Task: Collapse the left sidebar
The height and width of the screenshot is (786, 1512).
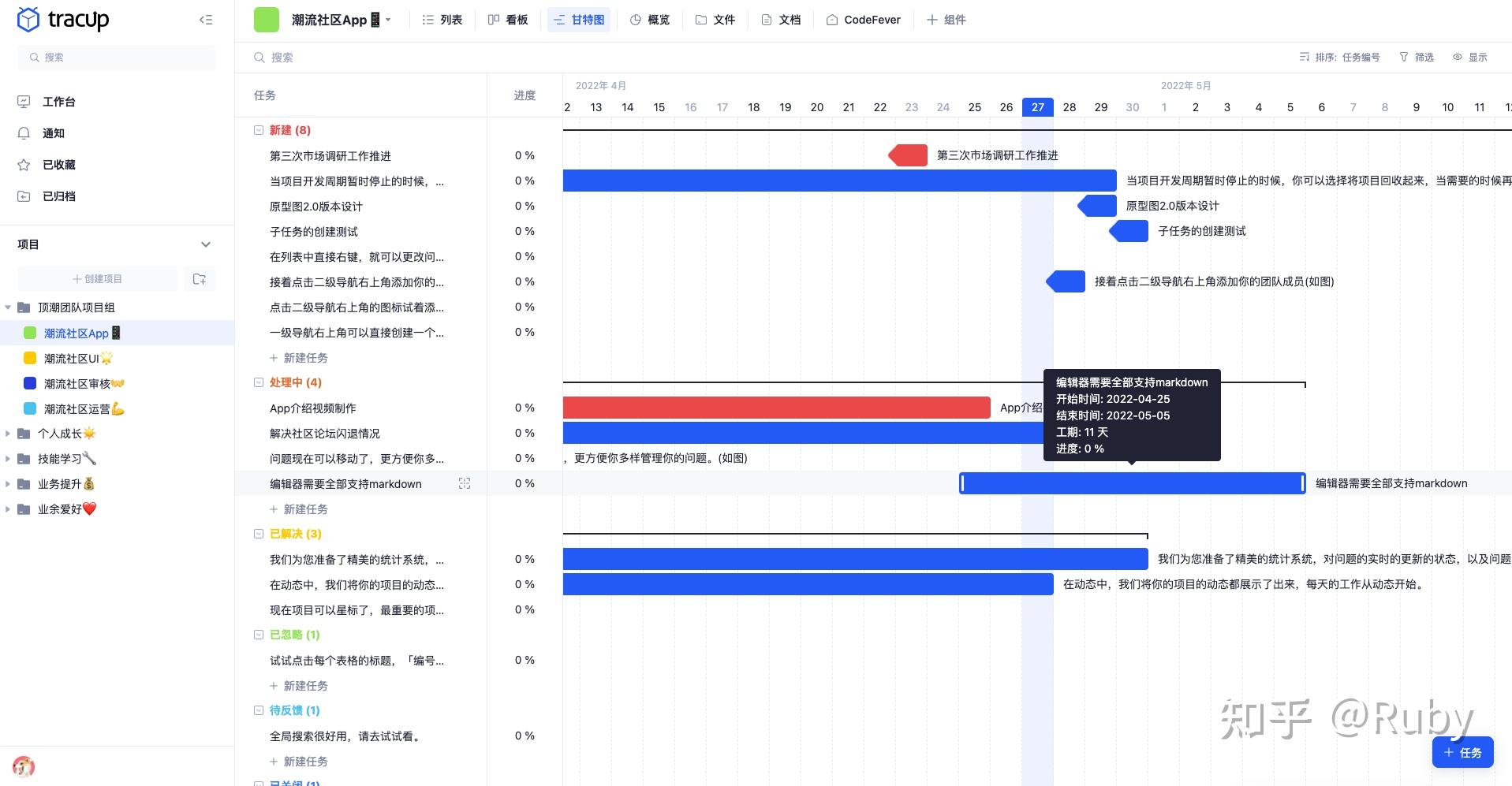Action: (x=206, y=20)
